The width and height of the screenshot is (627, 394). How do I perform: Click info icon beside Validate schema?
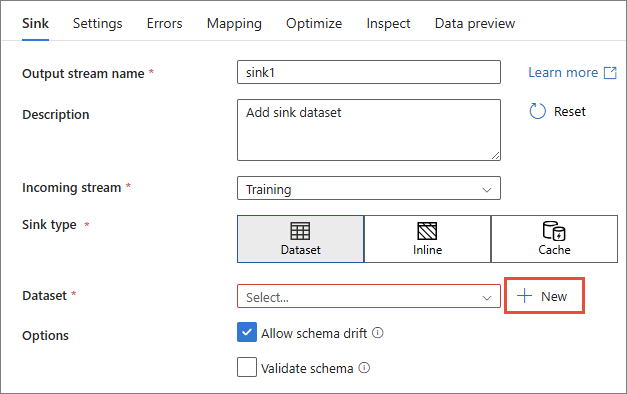(x=364, y=368)
